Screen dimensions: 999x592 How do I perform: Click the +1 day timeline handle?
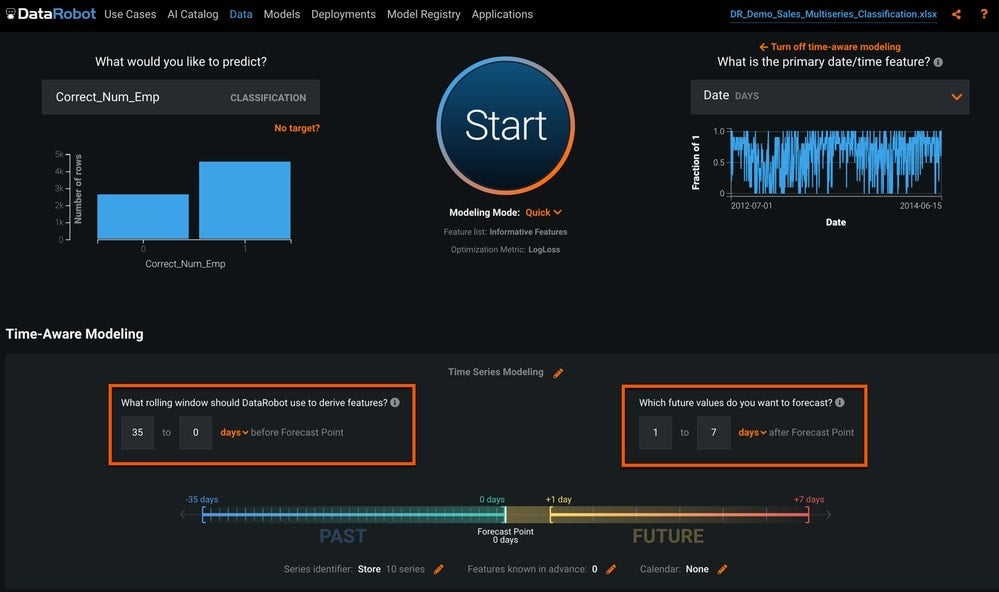(x=550, y=514)
